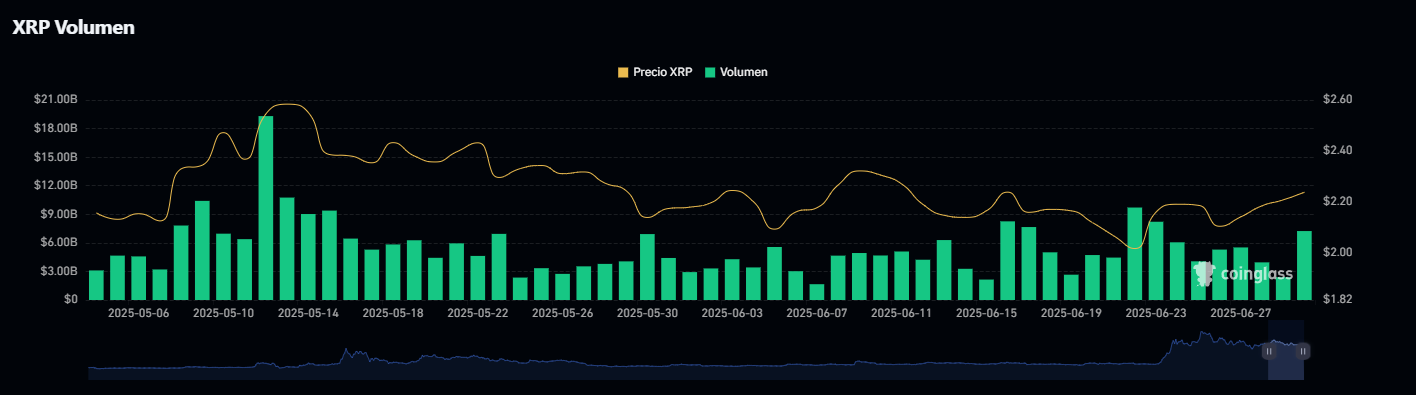Click the green Volumen legend swatch

(x=710, y=73)
